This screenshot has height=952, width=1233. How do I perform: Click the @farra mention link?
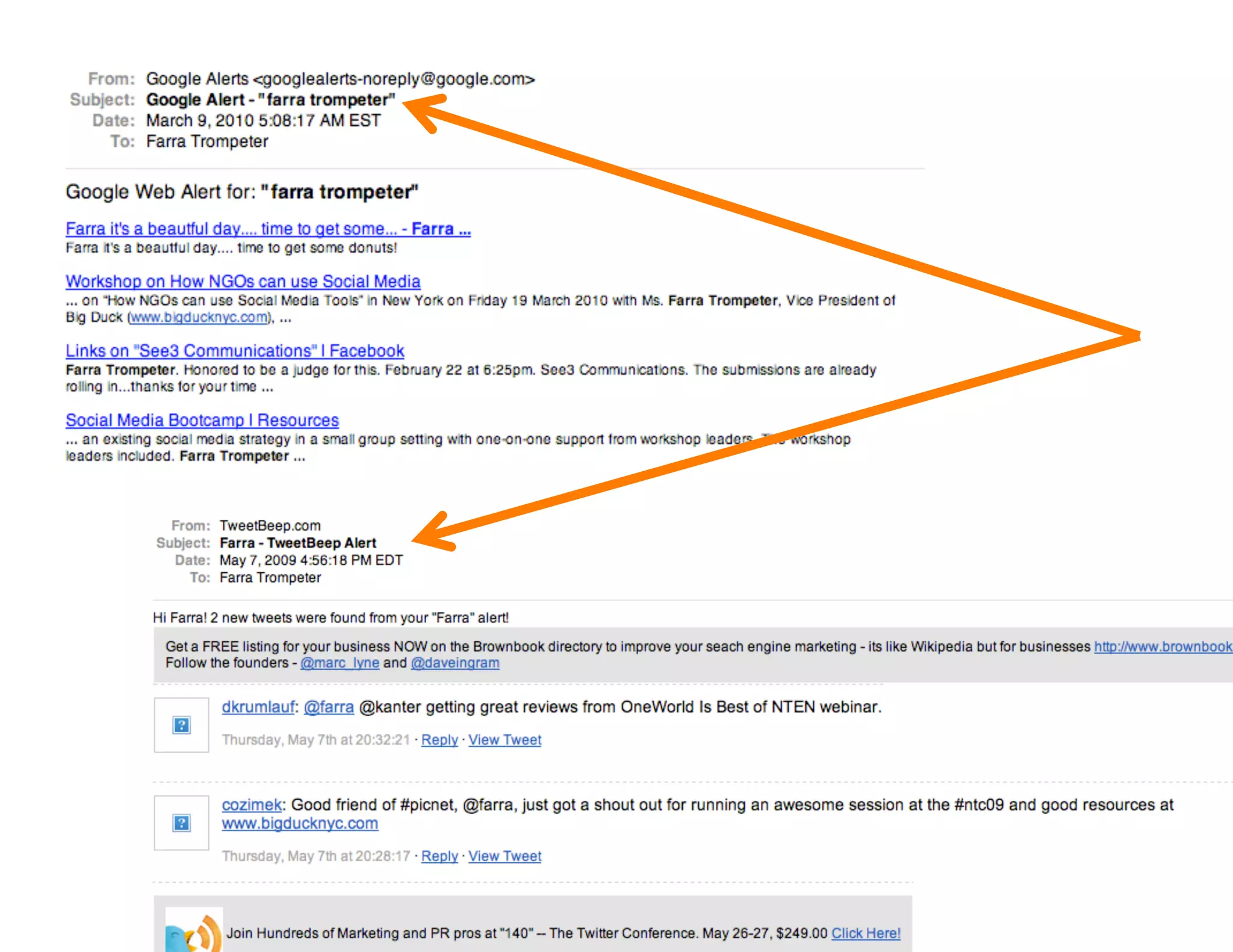click(329, 706)
